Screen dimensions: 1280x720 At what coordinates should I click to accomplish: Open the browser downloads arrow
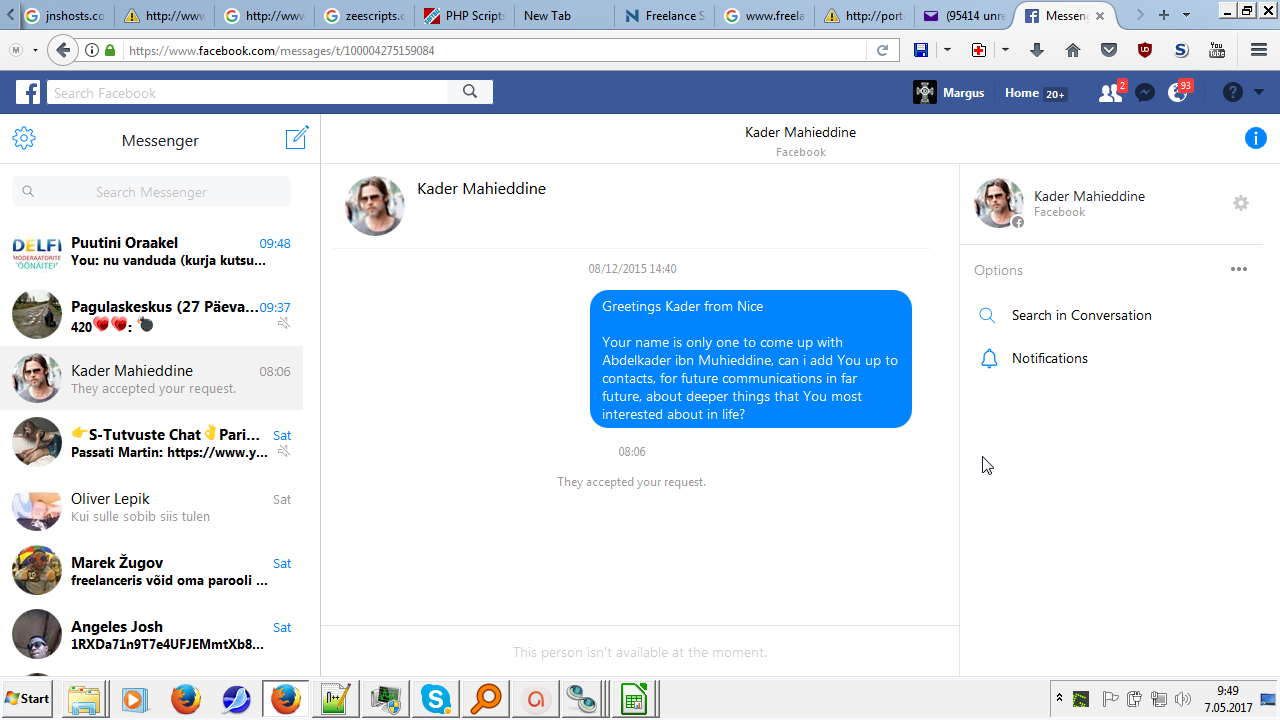(1037, 50)
